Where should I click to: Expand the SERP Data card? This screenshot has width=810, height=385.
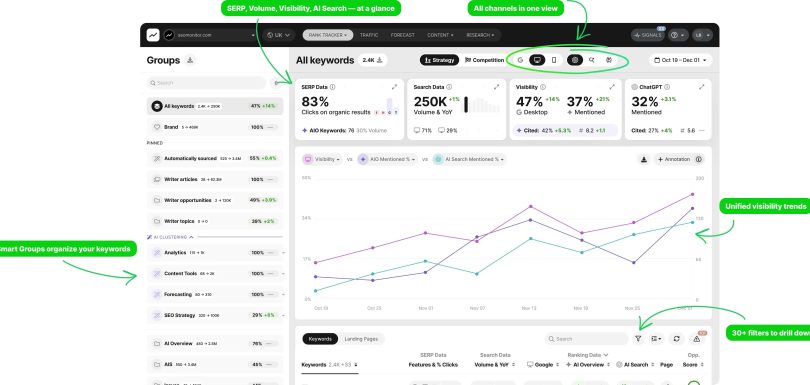pyautogui.click(x=395, y=87)
